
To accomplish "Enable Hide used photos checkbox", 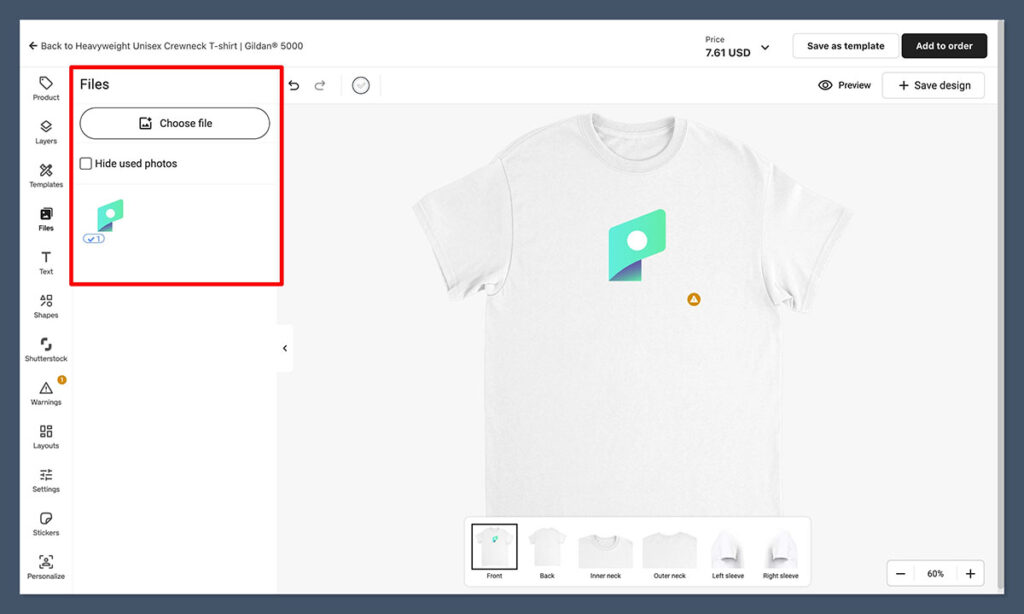I will 86,164.
